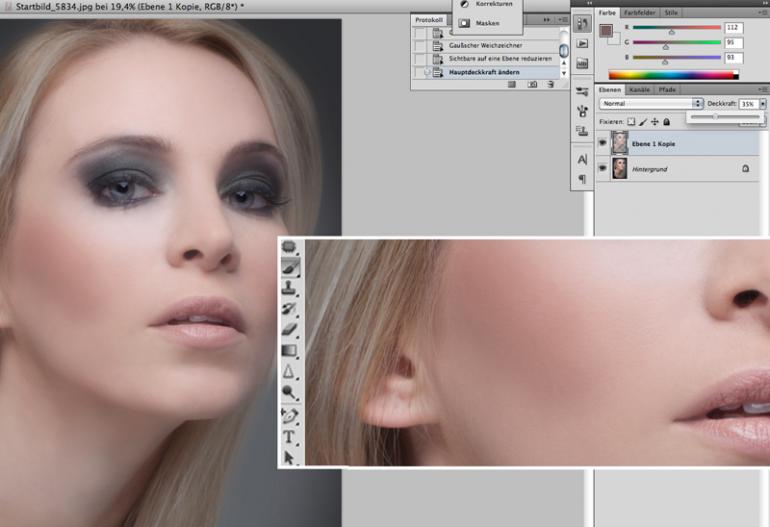Hide the Hintergrund layer

(x=603, y=168)
